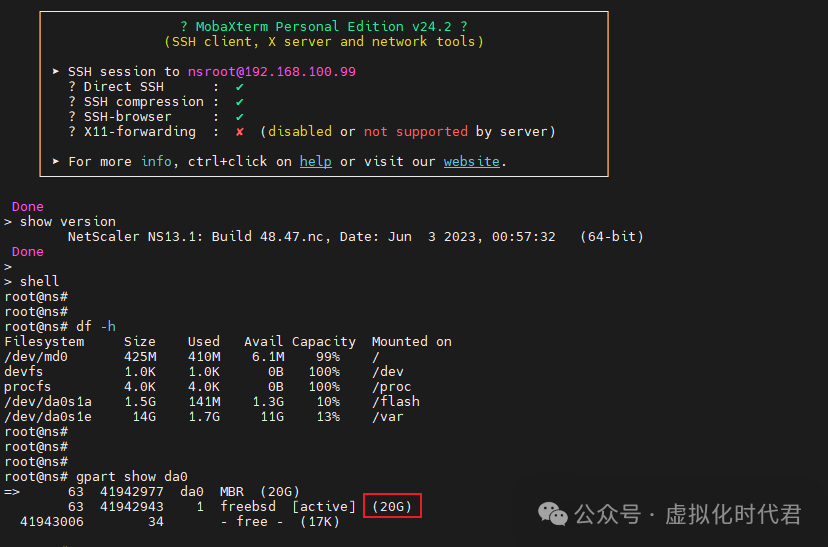828x547 pixels.
Task: Click the 'show version' command line
Action: pos(68,222)
